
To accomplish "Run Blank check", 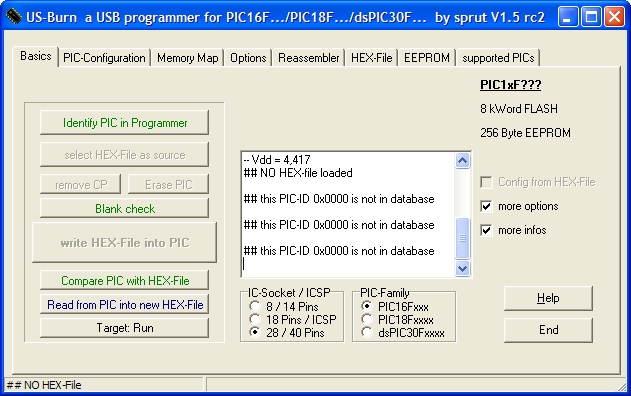I will [124, 208].
